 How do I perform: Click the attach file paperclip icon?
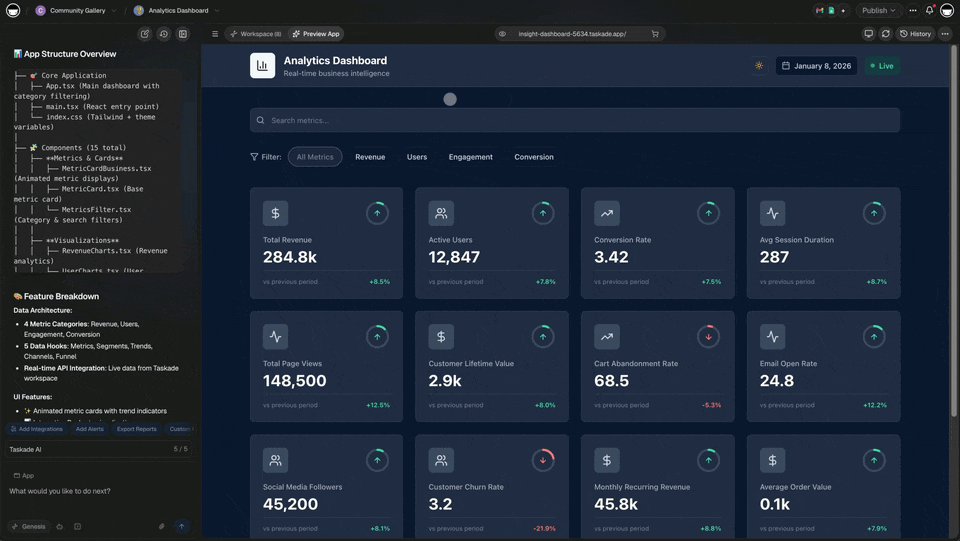pyautogui.click(x=161, y=526)
